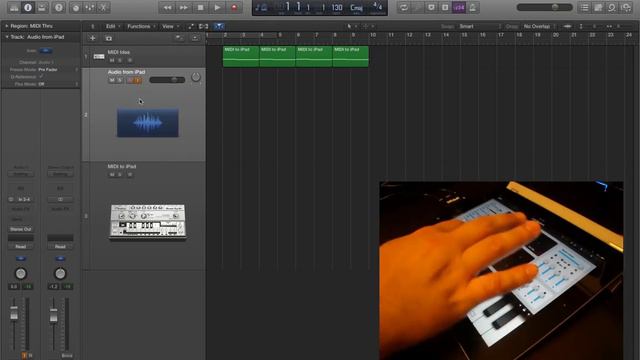This screenshot has height=360, width=640.
Task: Open the Library panel button
Action: click(14, 7)
